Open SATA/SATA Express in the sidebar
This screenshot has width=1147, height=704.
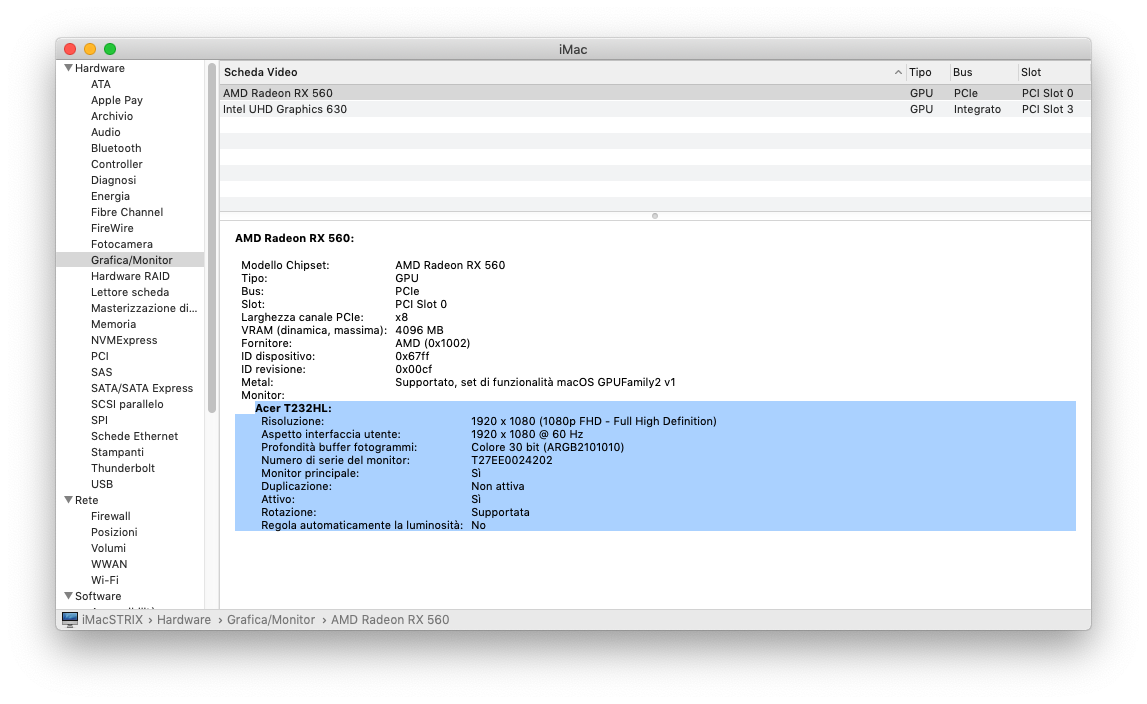(142, 388)
